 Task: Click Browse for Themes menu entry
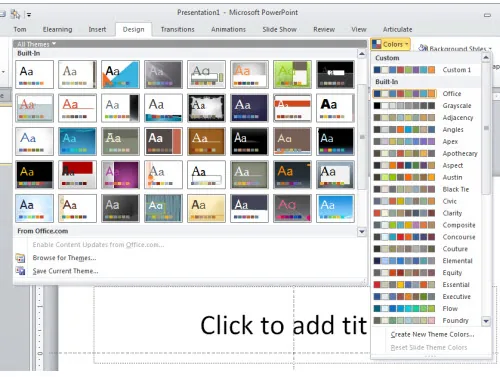64,258
